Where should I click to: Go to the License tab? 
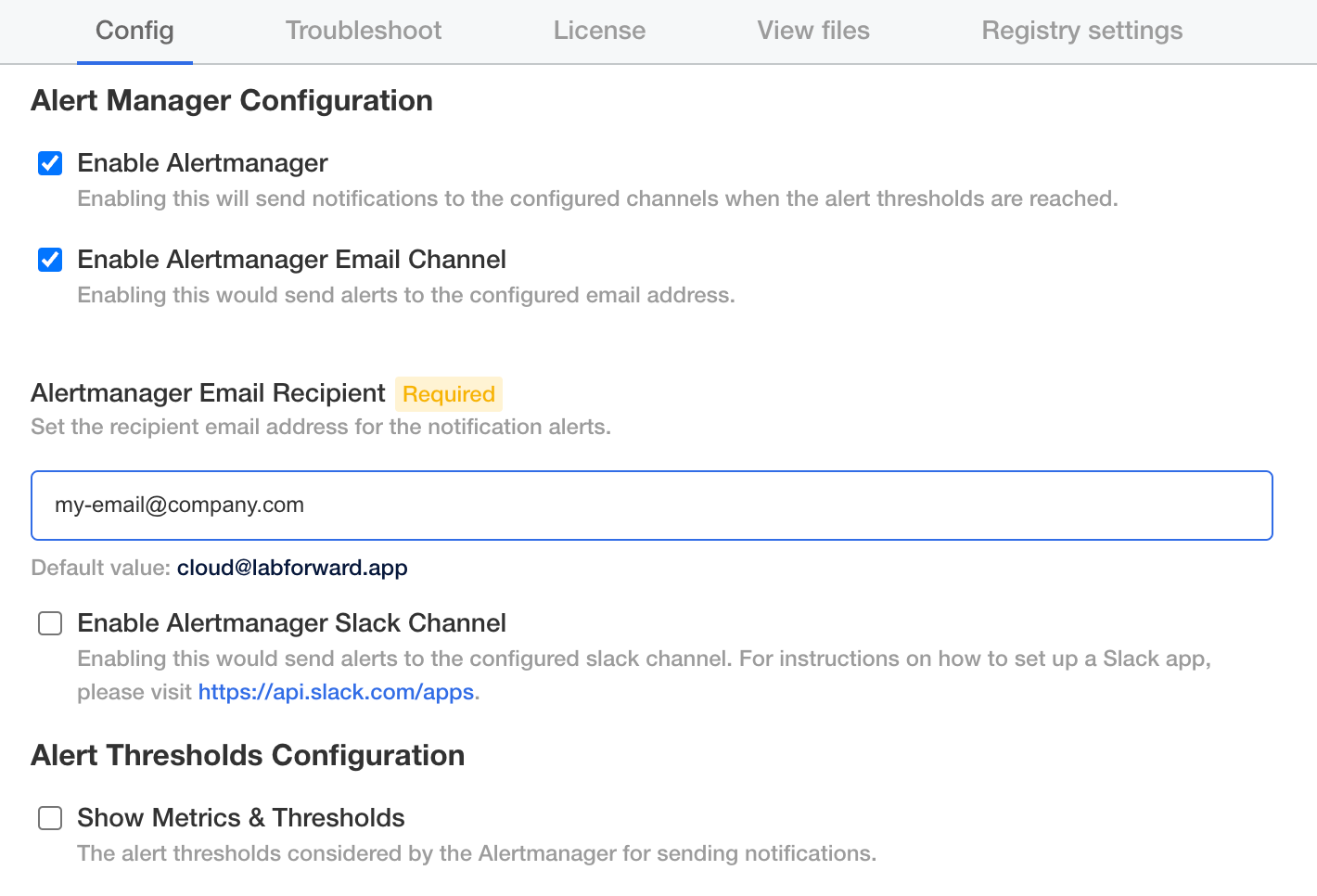599,31
